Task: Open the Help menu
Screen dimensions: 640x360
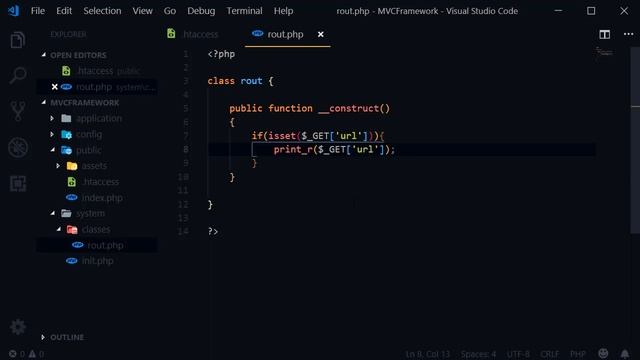Action: 283,11
